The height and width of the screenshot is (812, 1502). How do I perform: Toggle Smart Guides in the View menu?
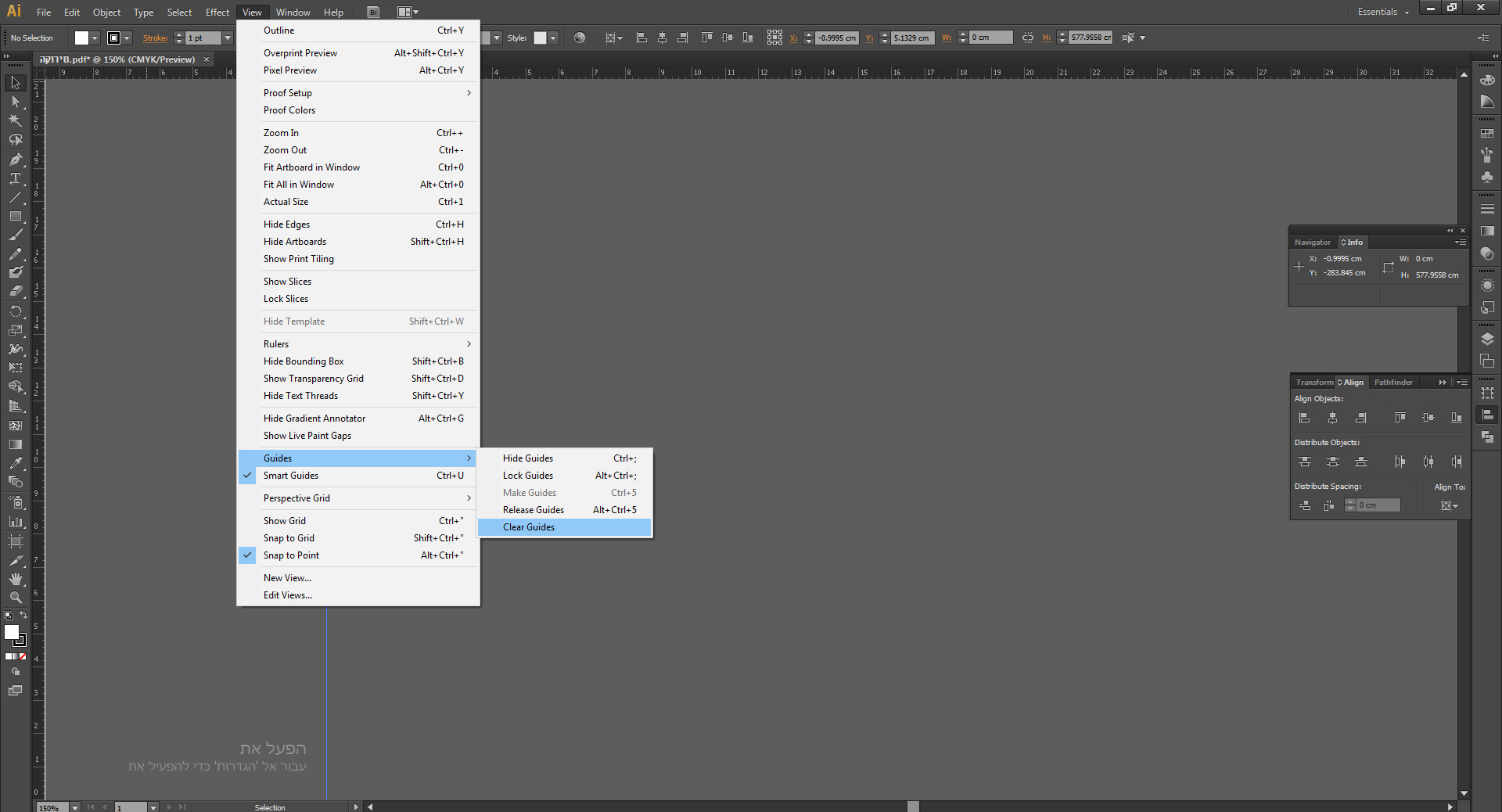(x=358, y=476)
